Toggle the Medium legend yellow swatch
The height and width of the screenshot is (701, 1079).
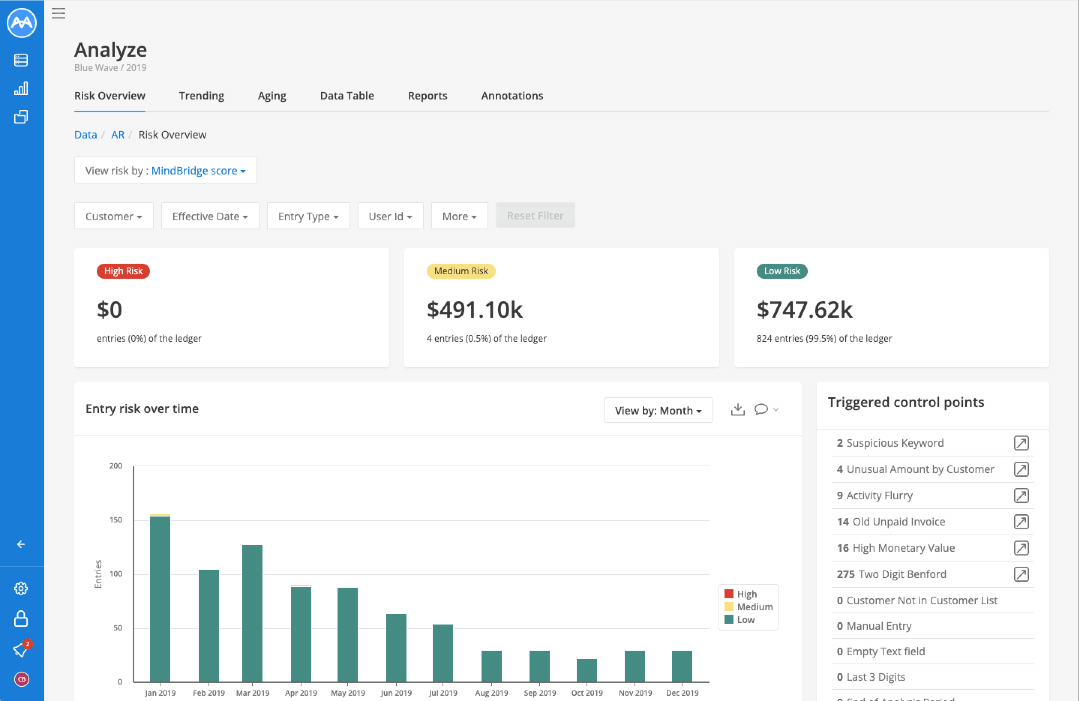[x=729, y=607]
